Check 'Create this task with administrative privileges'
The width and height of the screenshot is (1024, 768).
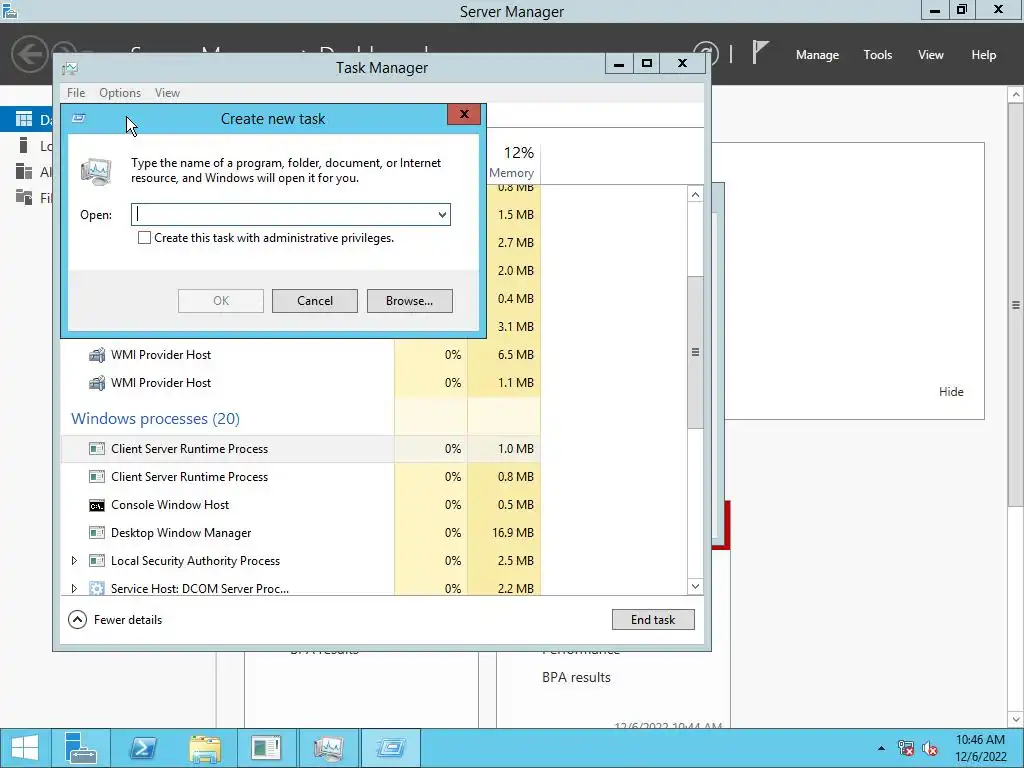click(144, 238)
